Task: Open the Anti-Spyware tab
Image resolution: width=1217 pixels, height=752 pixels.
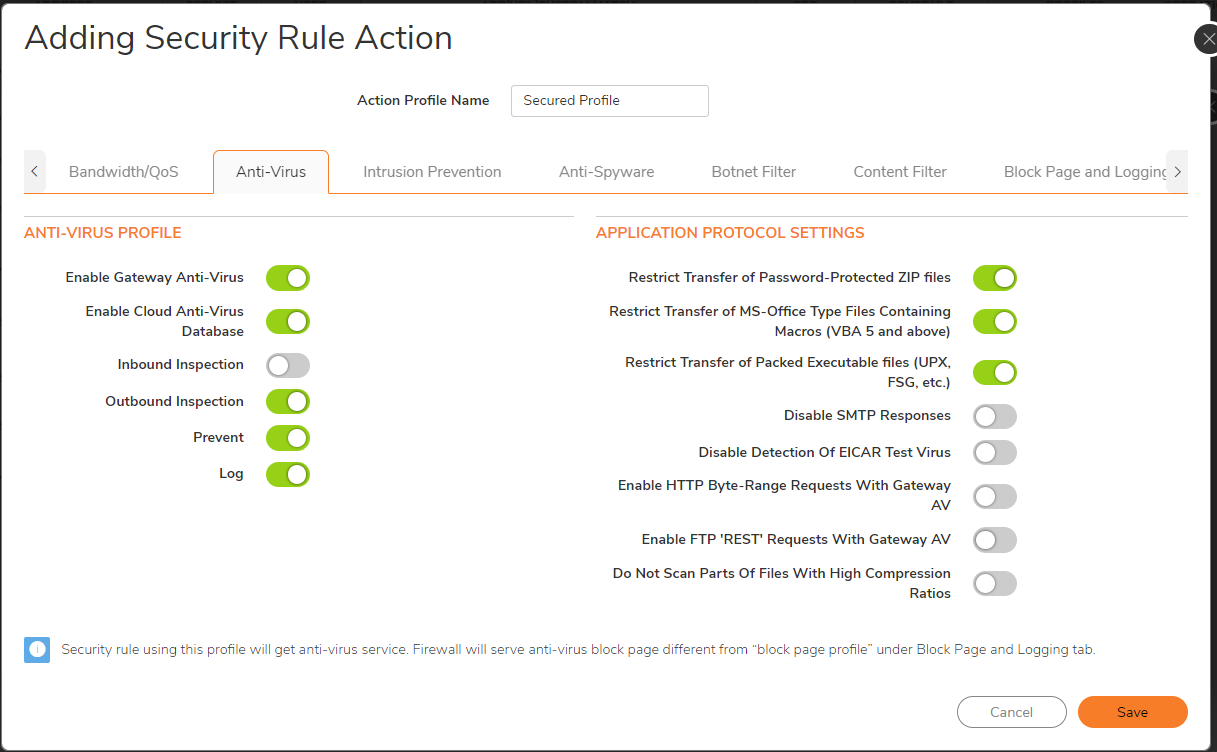Action: (606, 171)
